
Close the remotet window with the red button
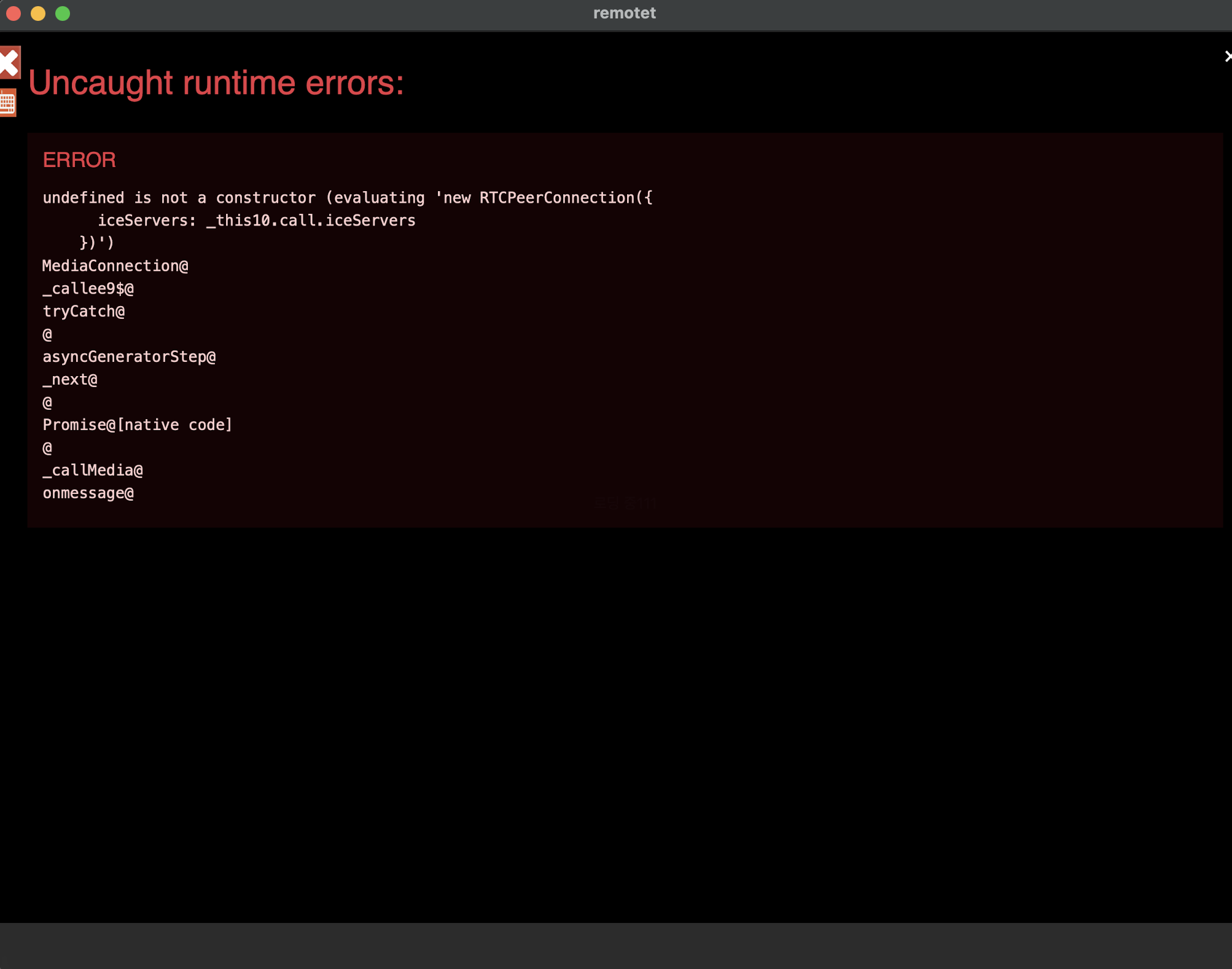[14, 14]
